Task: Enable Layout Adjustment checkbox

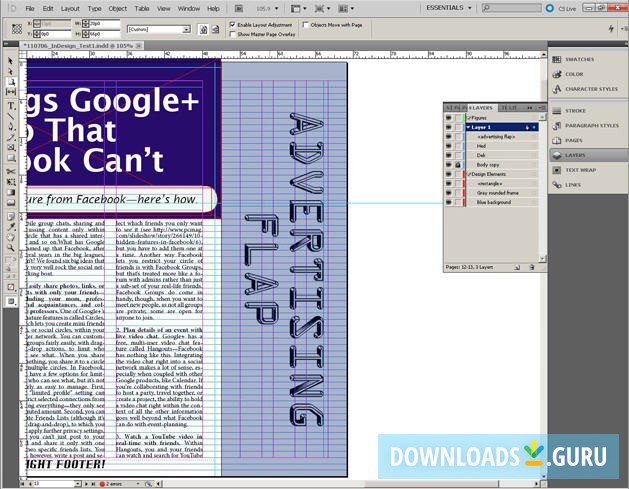Action: click(234, 24)
